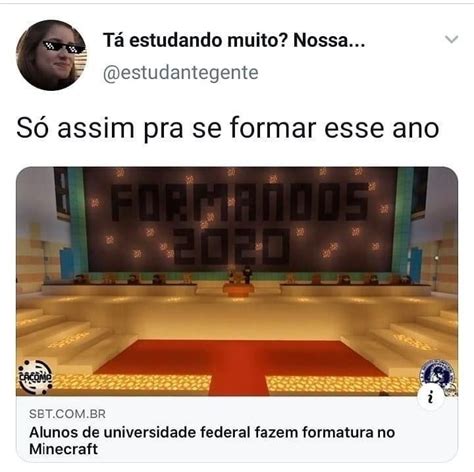Select the tweet text 'Só assim pra se formar esse ano'
The height and width of the screenshot is (472, 474).
coord(228,128)
